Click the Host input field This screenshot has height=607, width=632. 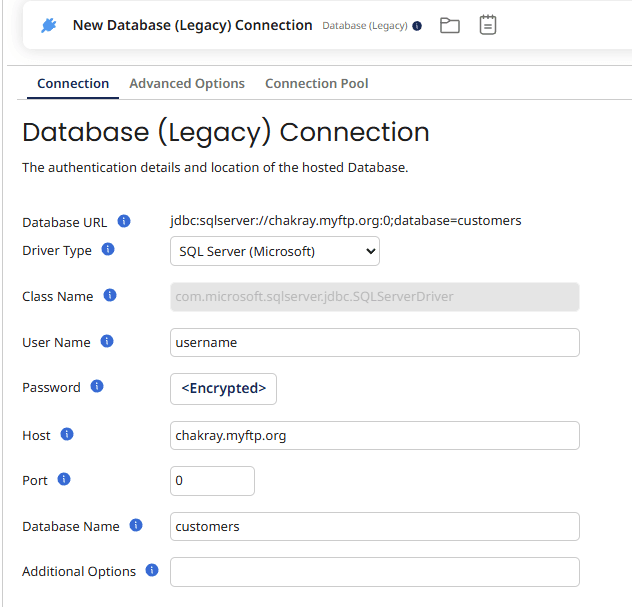tap(374, 436)
